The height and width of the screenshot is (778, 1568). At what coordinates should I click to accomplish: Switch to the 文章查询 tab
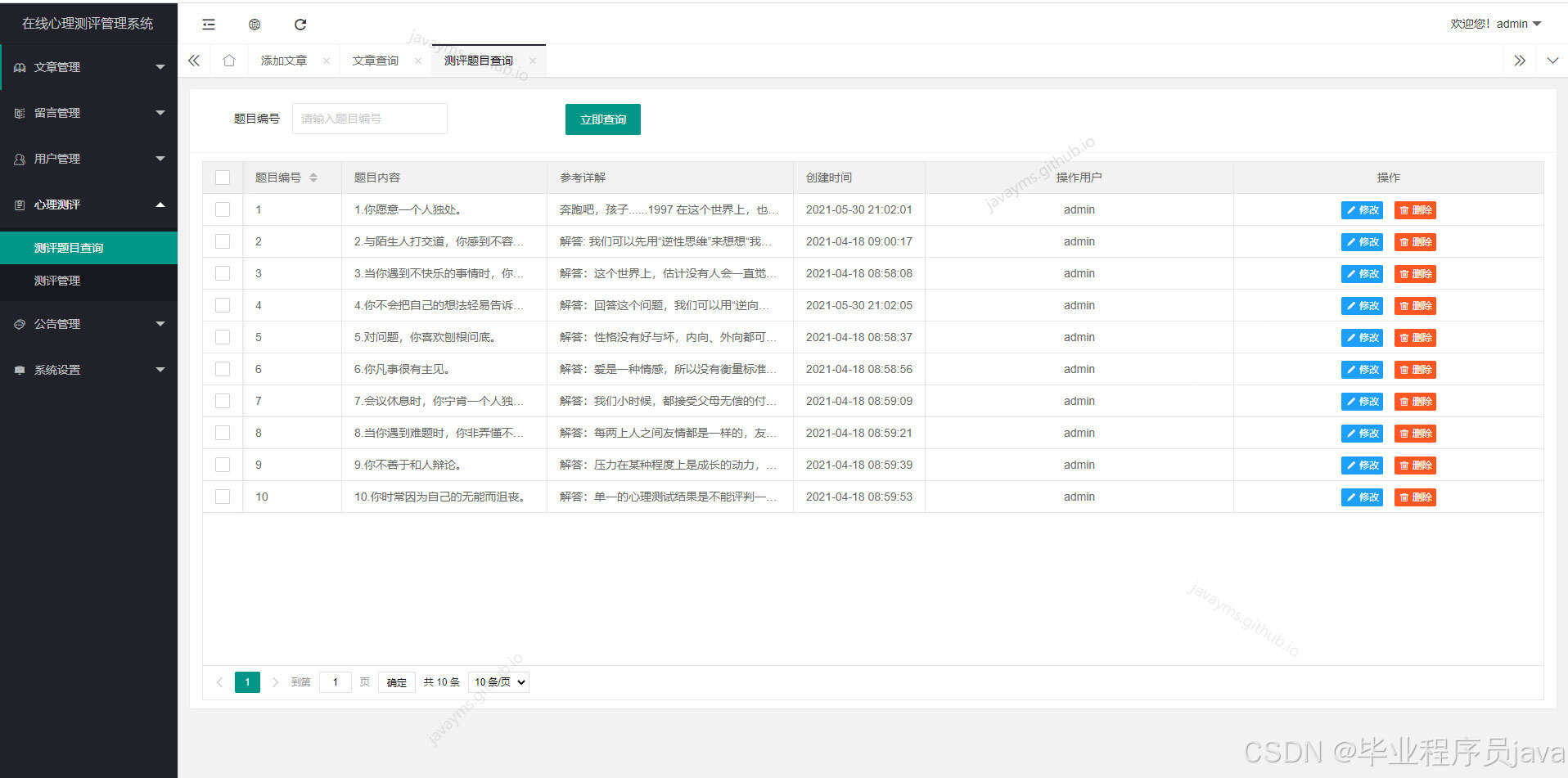(x=375, y=60)
